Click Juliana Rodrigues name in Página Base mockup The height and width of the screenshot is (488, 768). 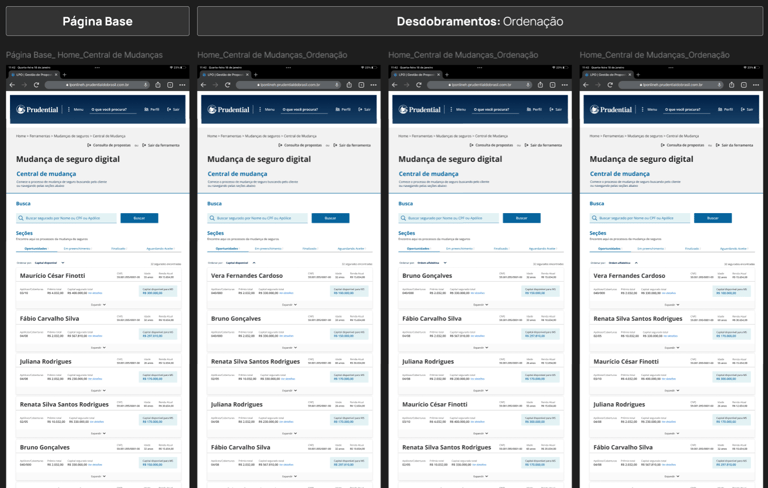point(46,362)
